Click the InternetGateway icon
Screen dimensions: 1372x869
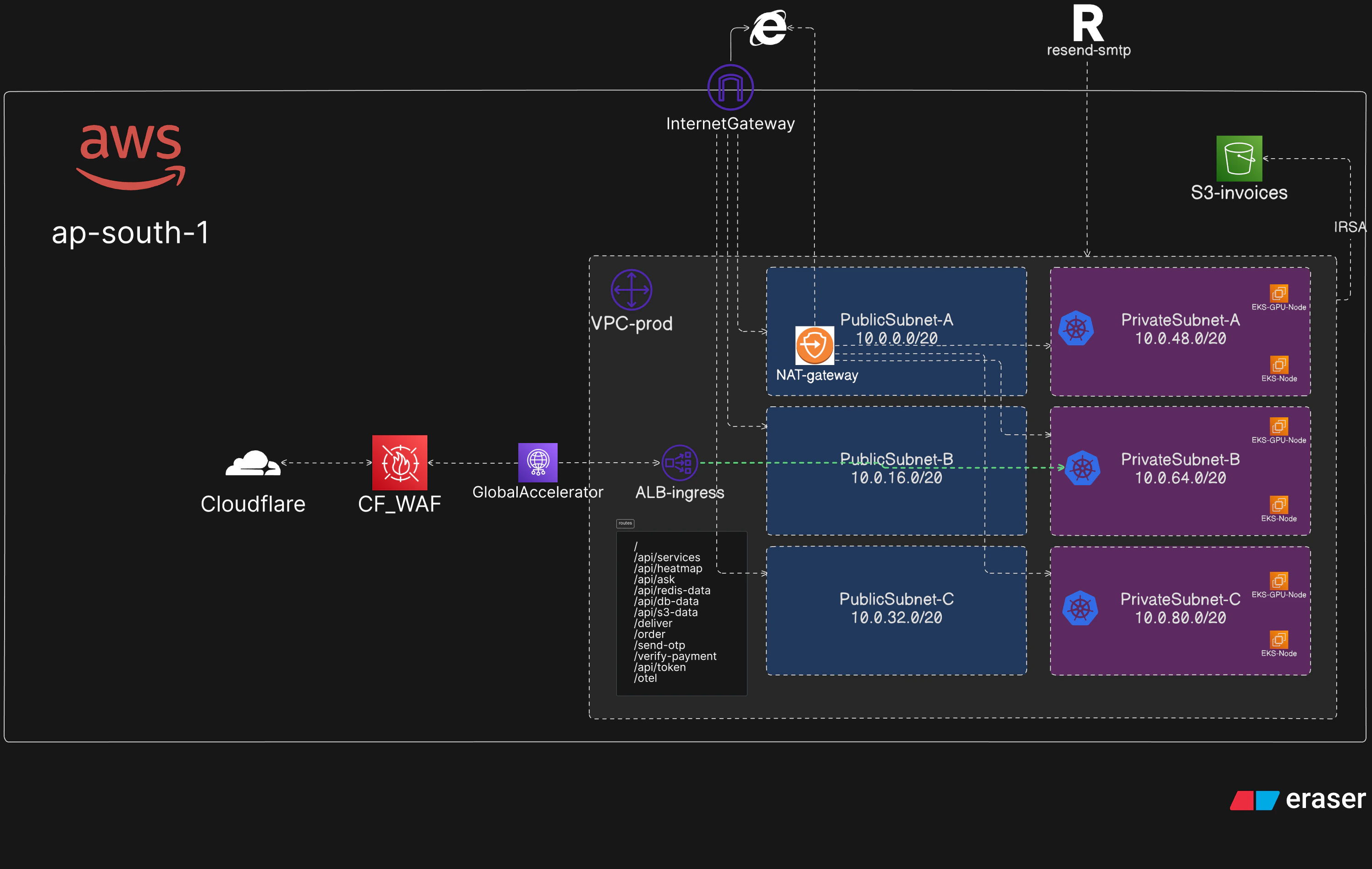click(730, 87)
